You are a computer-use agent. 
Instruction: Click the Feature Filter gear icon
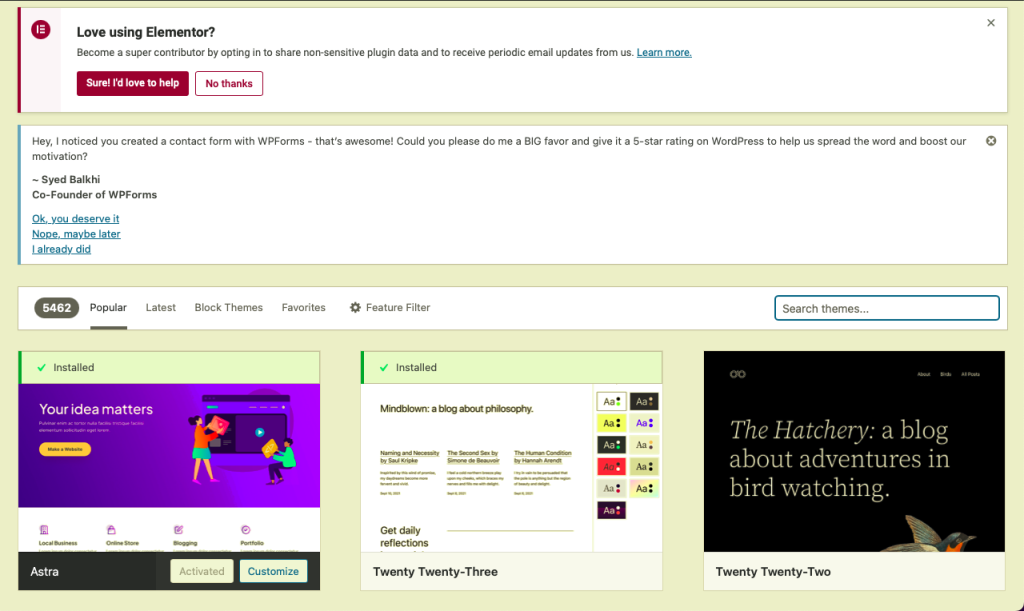point(355,308)
